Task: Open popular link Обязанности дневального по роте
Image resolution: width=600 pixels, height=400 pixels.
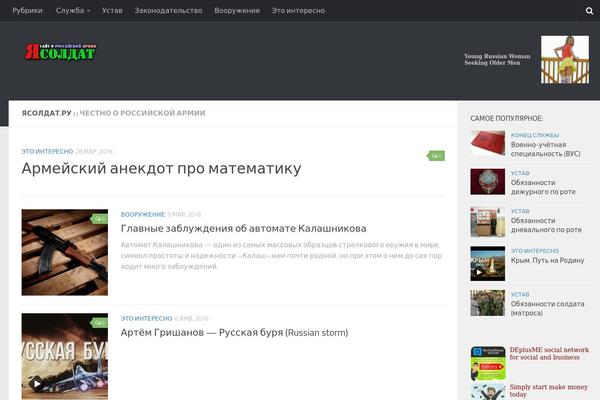Action: click(x=546, y=225)
